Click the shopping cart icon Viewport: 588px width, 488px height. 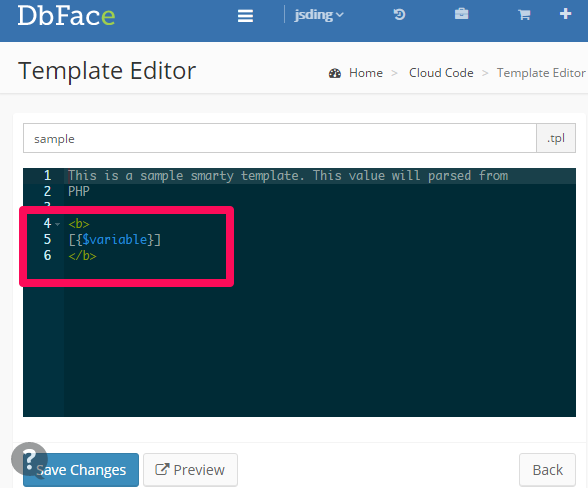(524, 15)
